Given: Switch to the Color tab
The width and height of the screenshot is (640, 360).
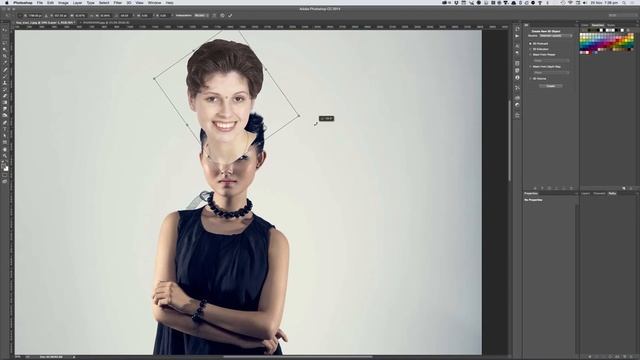Looking at the screenshot, I should 584,25.
